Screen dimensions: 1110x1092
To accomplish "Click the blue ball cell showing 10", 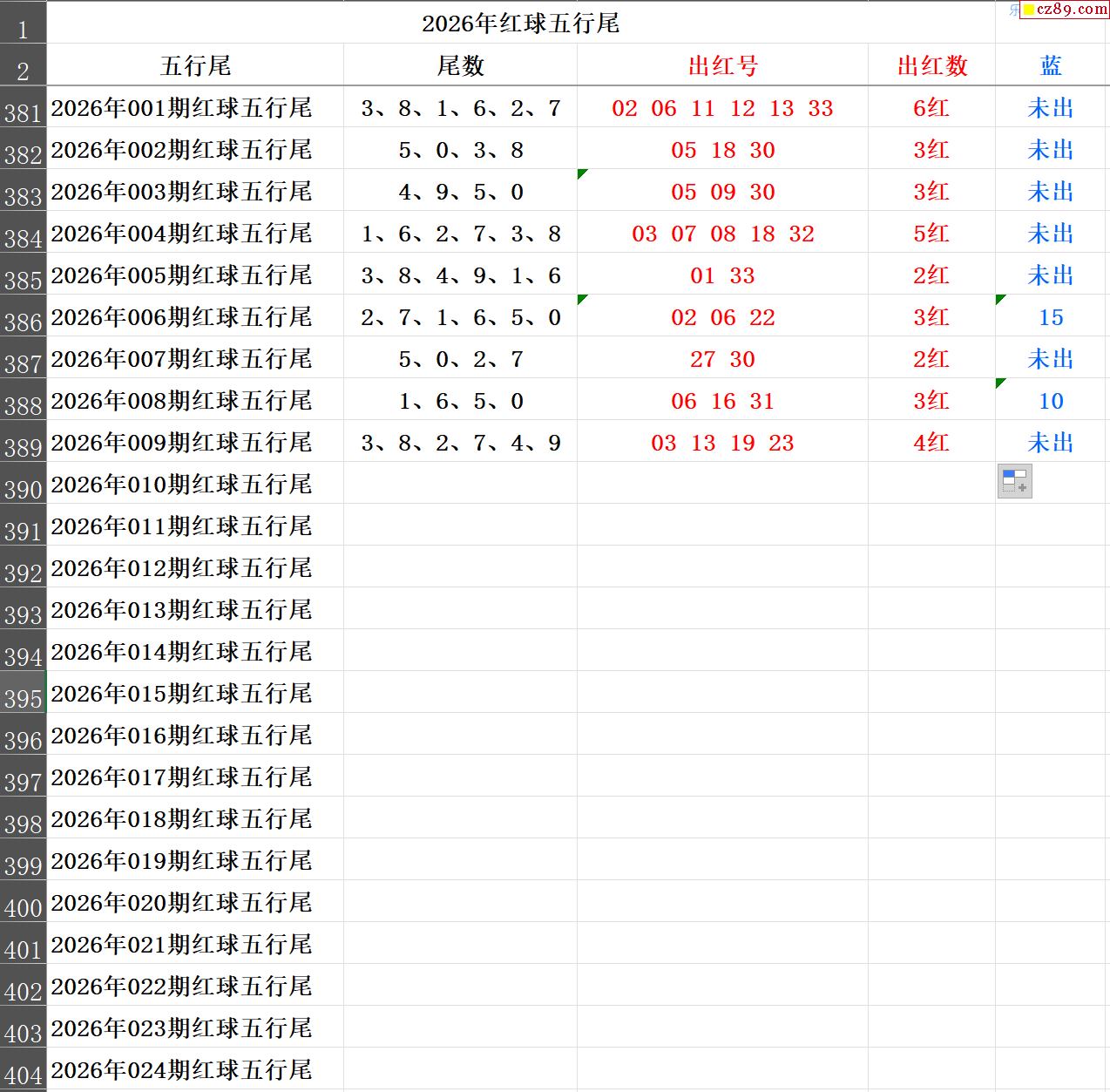I will point(1051,401).
